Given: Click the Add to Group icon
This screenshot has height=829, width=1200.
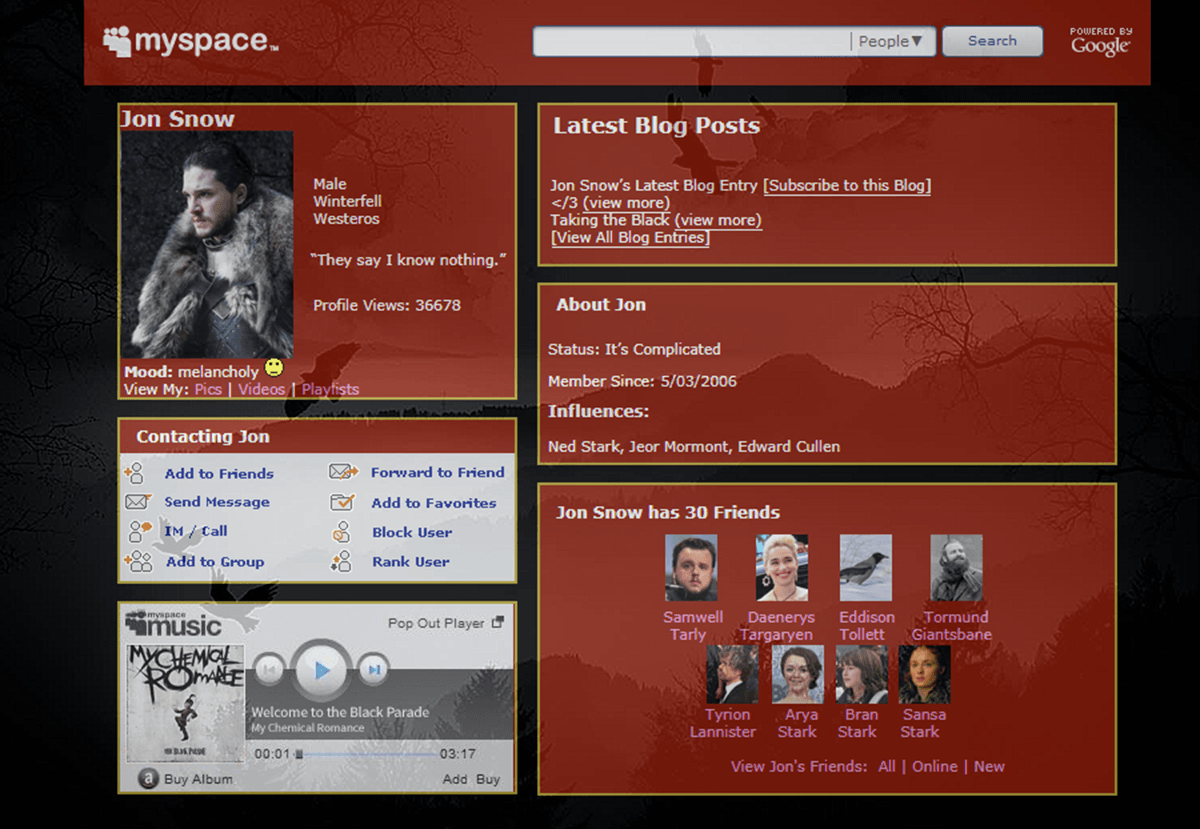Looking at the screenshot, I should [x=138, y=561].
